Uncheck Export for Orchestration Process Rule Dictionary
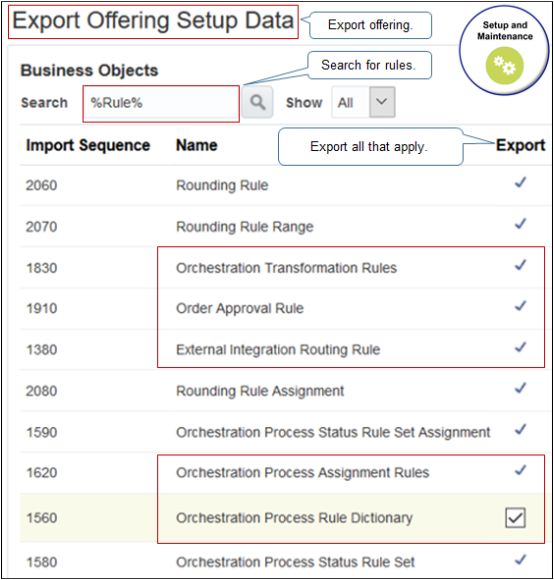This screenshot has height=580, width=554. 515,517
